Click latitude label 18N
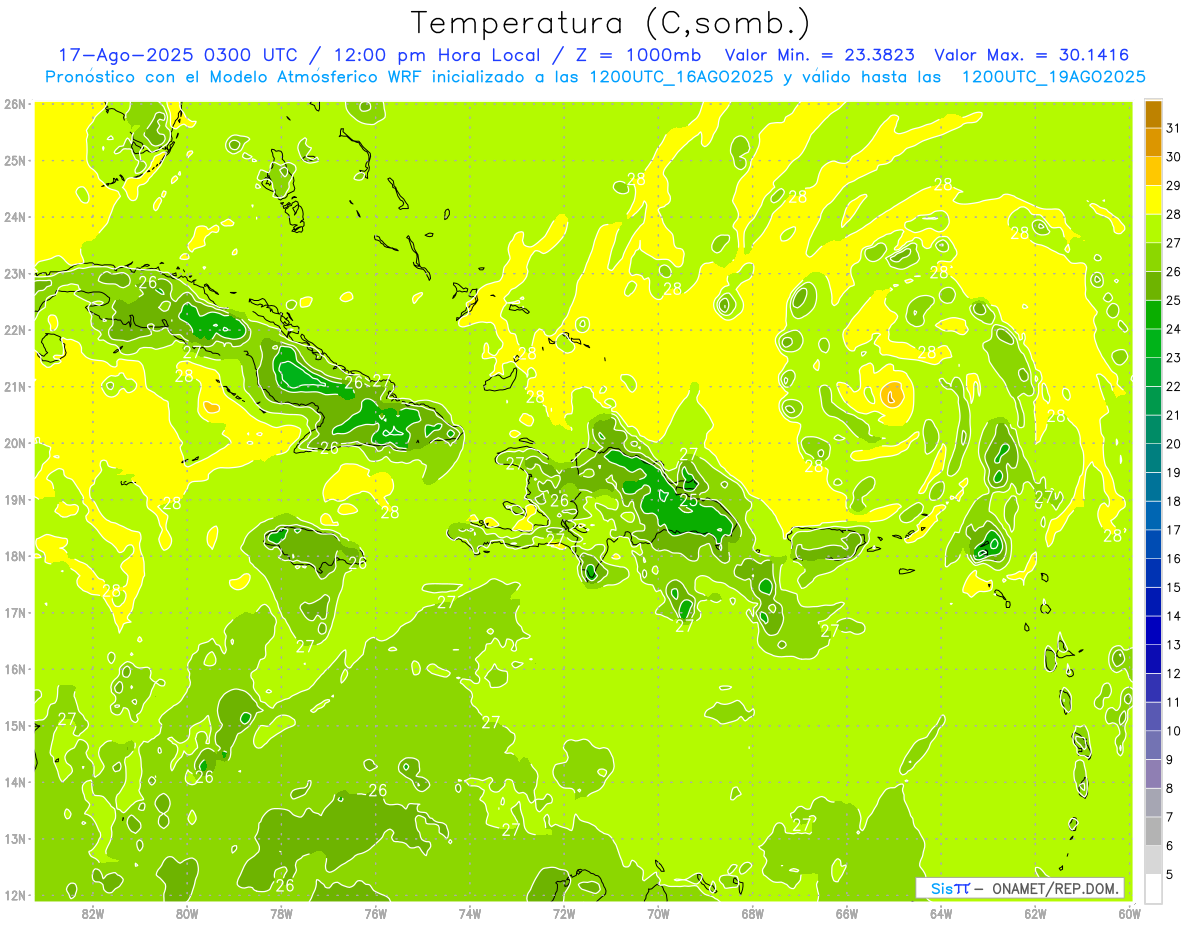 tap(15, 556)
